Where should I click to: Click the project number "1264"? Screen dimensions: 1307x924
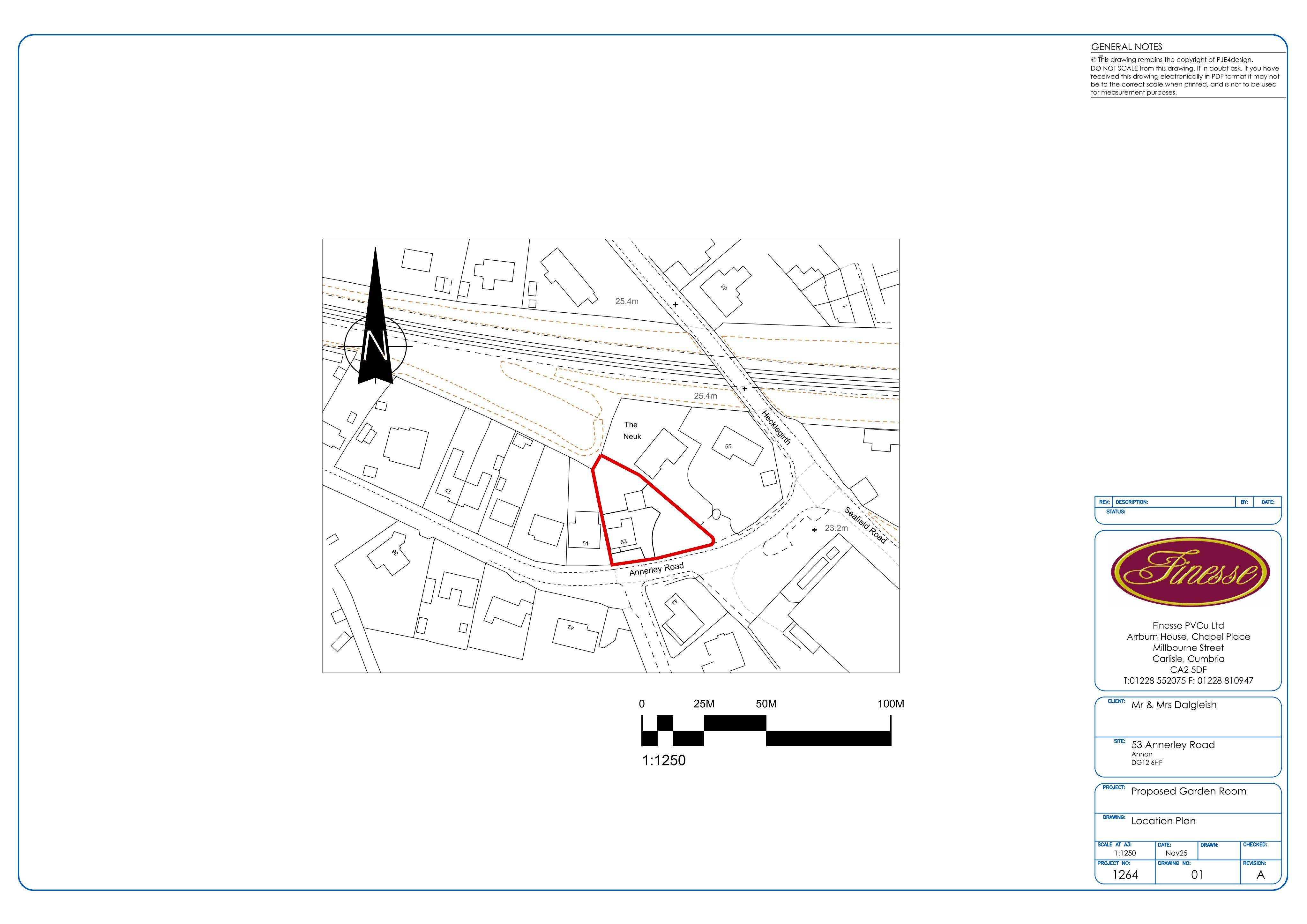click(1125, 875)
